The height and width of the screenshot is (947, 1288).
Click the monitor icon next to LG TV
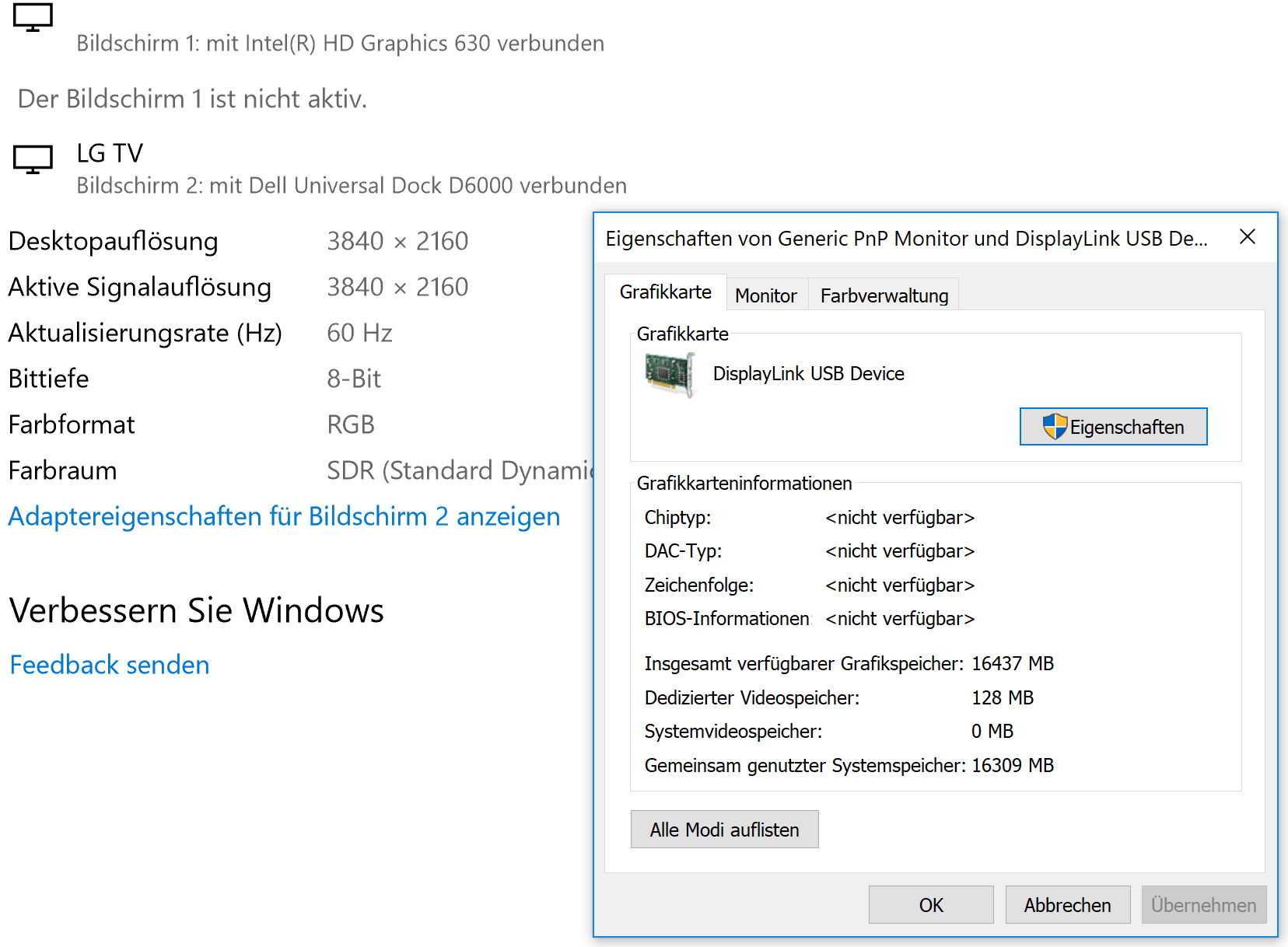pos(33,159)
